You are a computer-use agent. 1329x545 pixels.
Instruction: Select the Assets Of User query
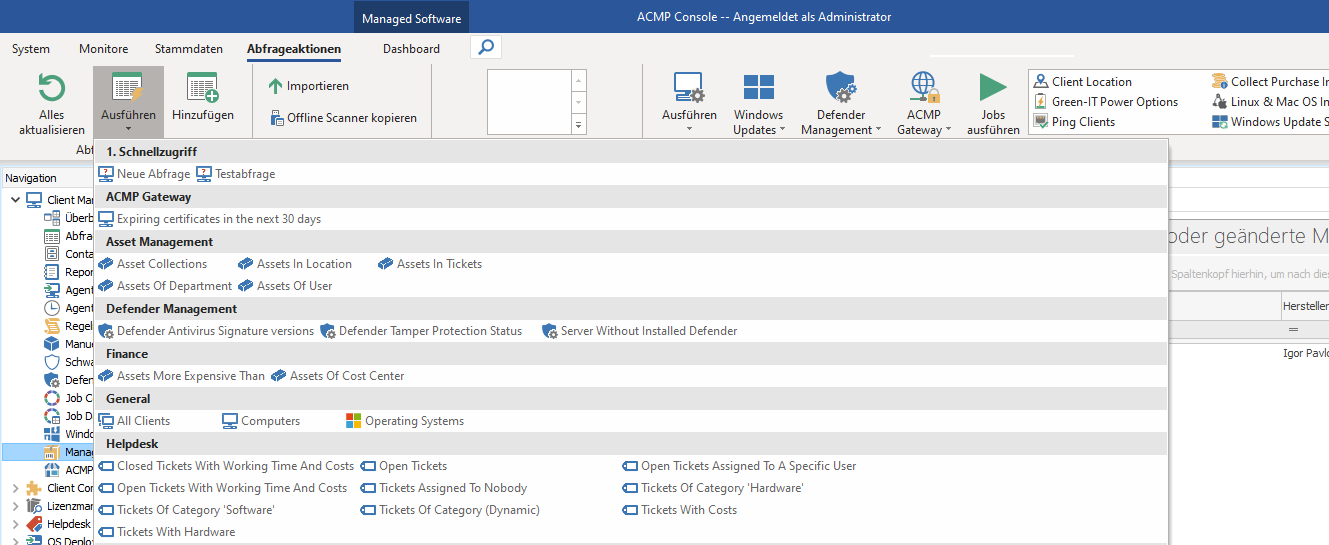coord(285,286)
